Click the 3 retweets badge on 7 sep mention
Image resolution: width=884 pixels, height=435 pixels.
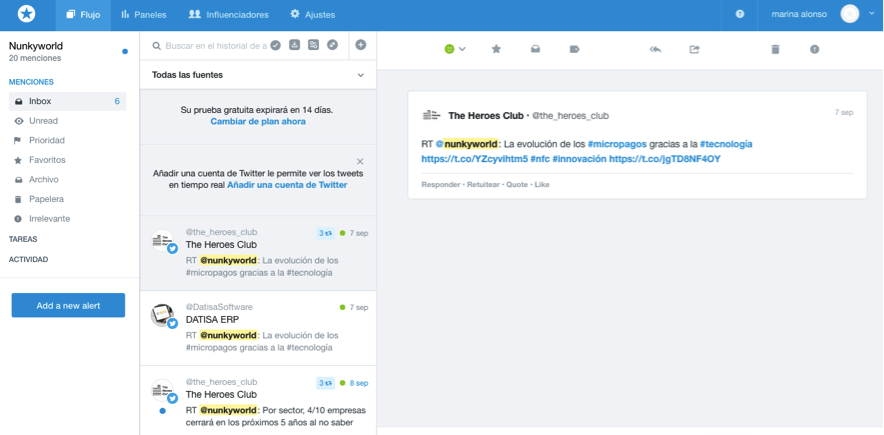tap(325, 233)
